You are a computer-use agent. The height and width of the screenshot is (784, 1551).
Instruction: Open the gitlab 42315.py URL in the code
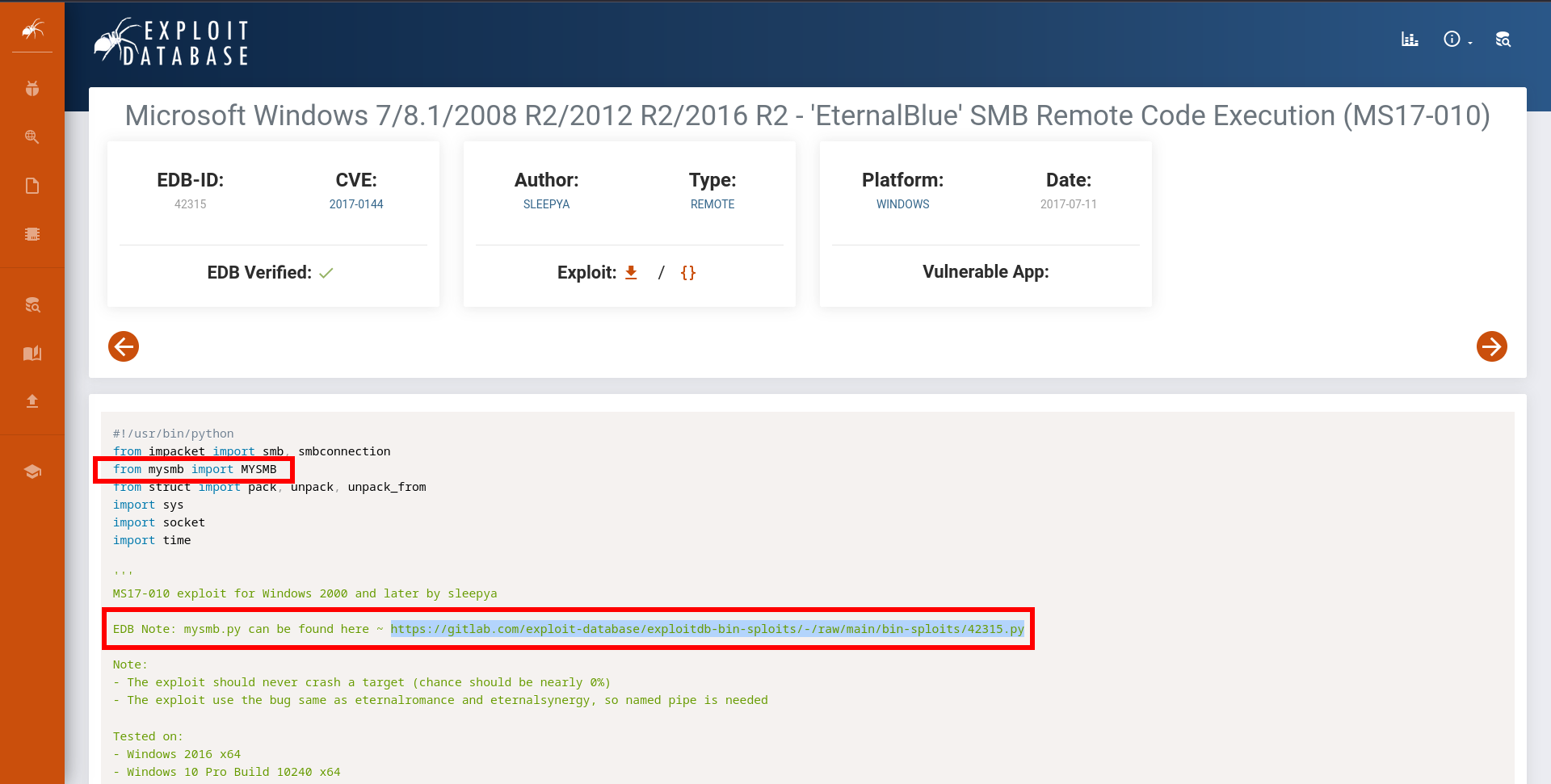click(708, 629)
